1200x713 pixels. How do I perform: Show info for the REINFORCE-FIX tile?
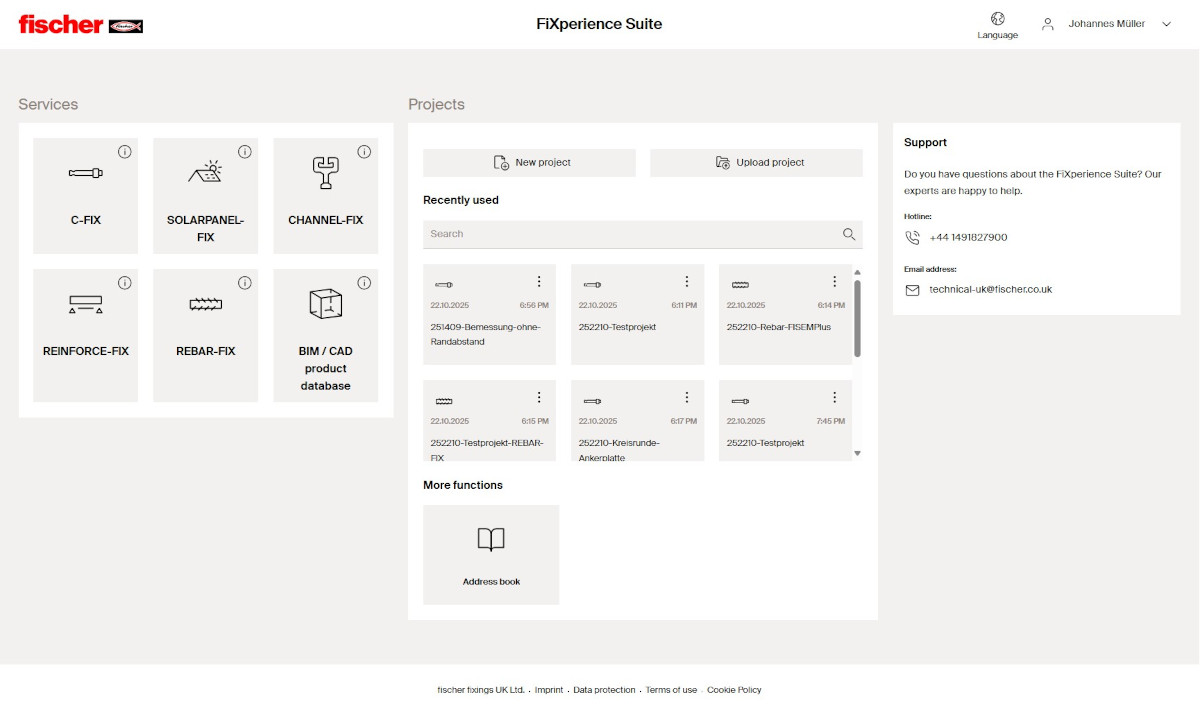tap(124, 283)
